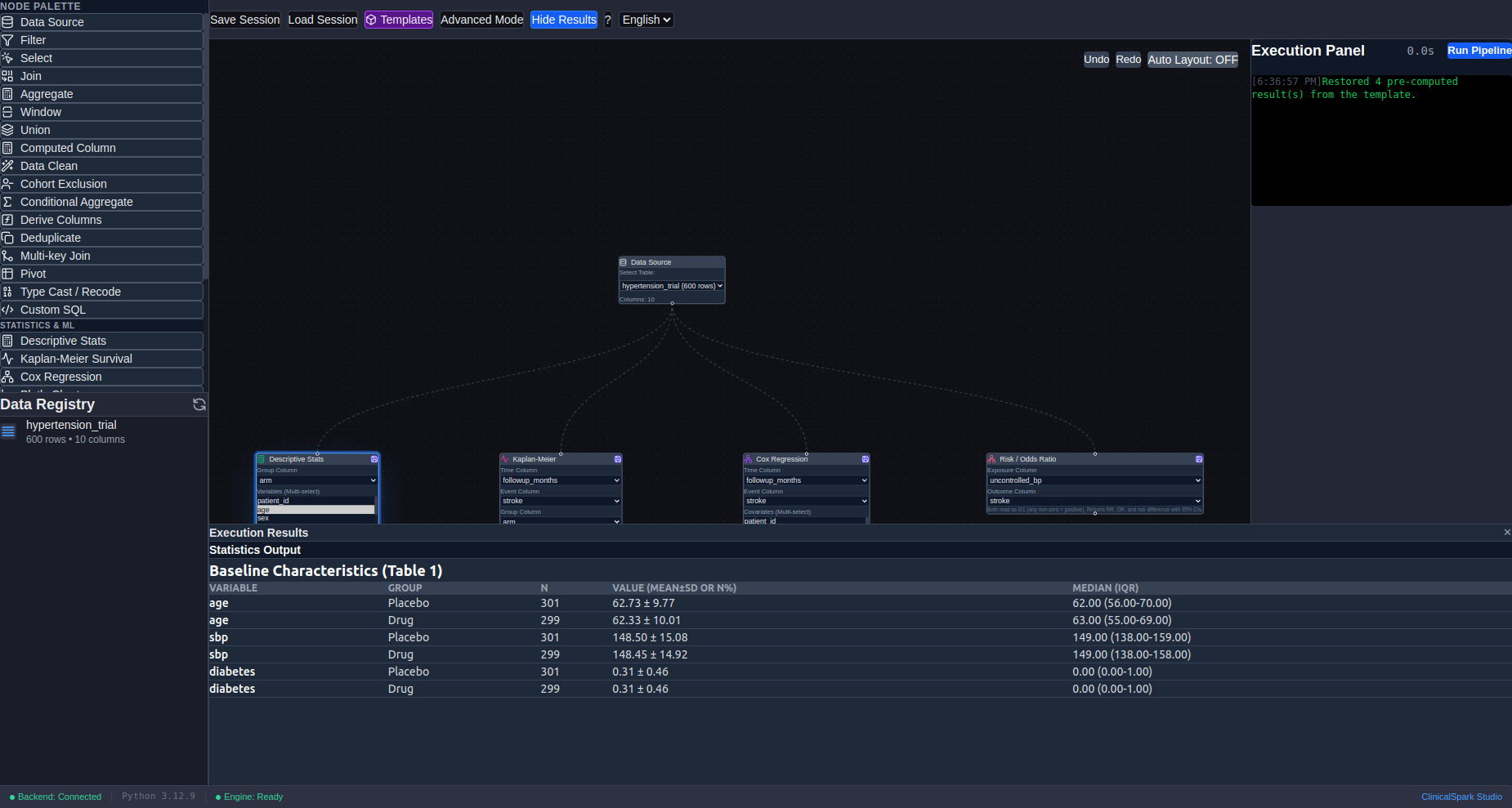
Task: Select the Type Cast / Recode palette entry
Action: click(x=101, y=292)
